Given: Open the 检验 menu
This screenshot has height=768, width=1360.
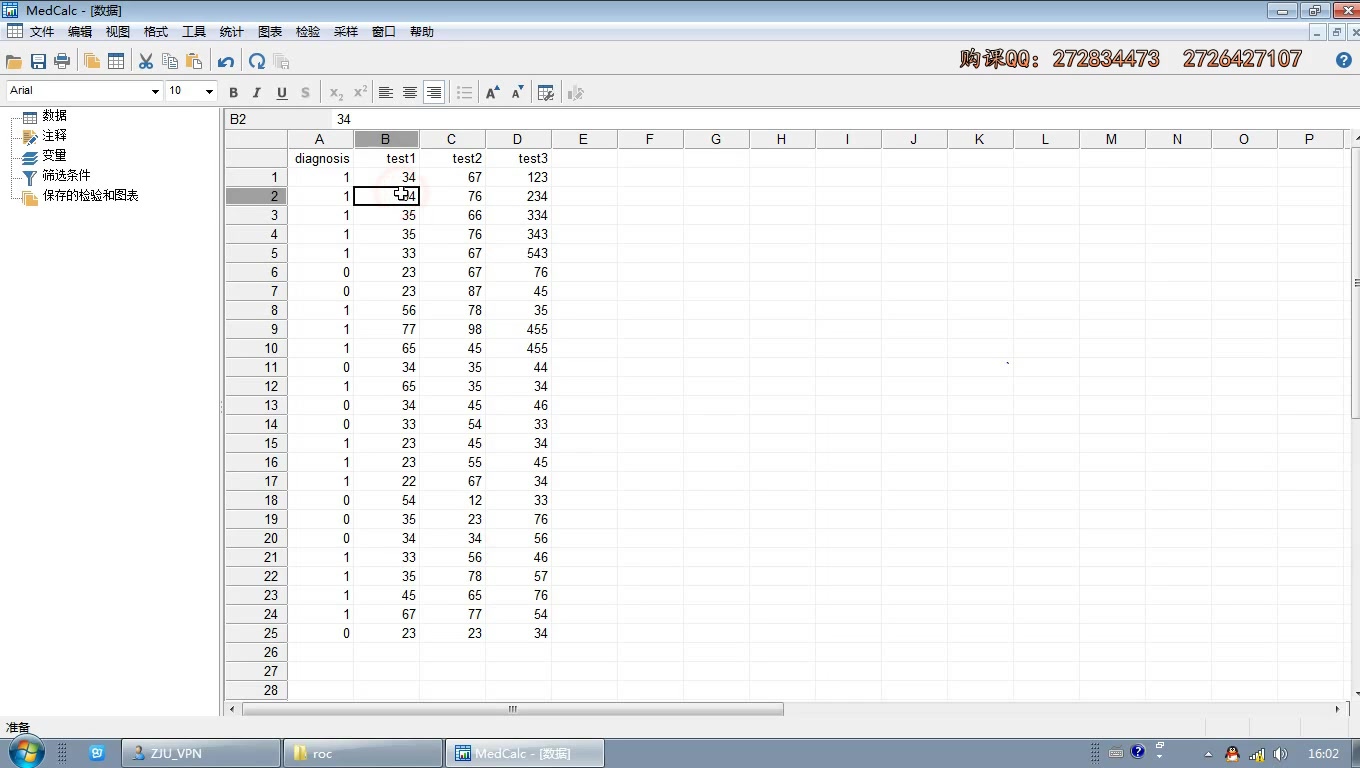Looking at the screenshot, I should click(x=308, y=32).
